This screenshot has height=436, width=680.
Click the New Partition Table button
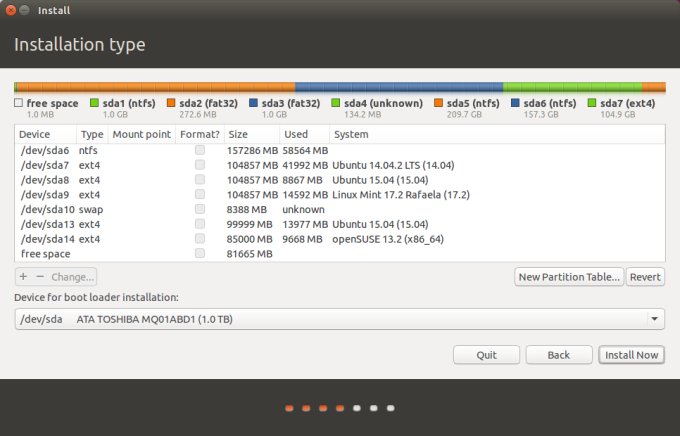coord(569,276)
